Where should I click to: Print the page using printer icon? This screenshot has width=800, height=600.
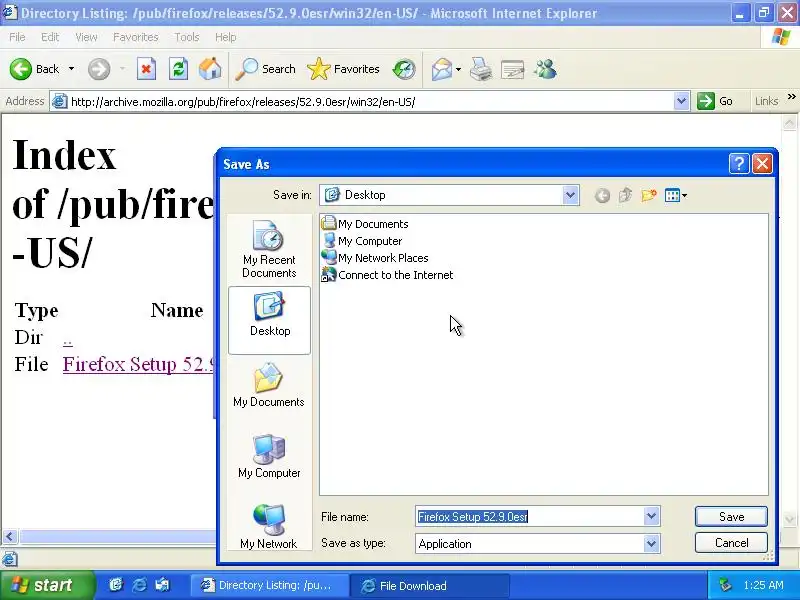(481, 69)
